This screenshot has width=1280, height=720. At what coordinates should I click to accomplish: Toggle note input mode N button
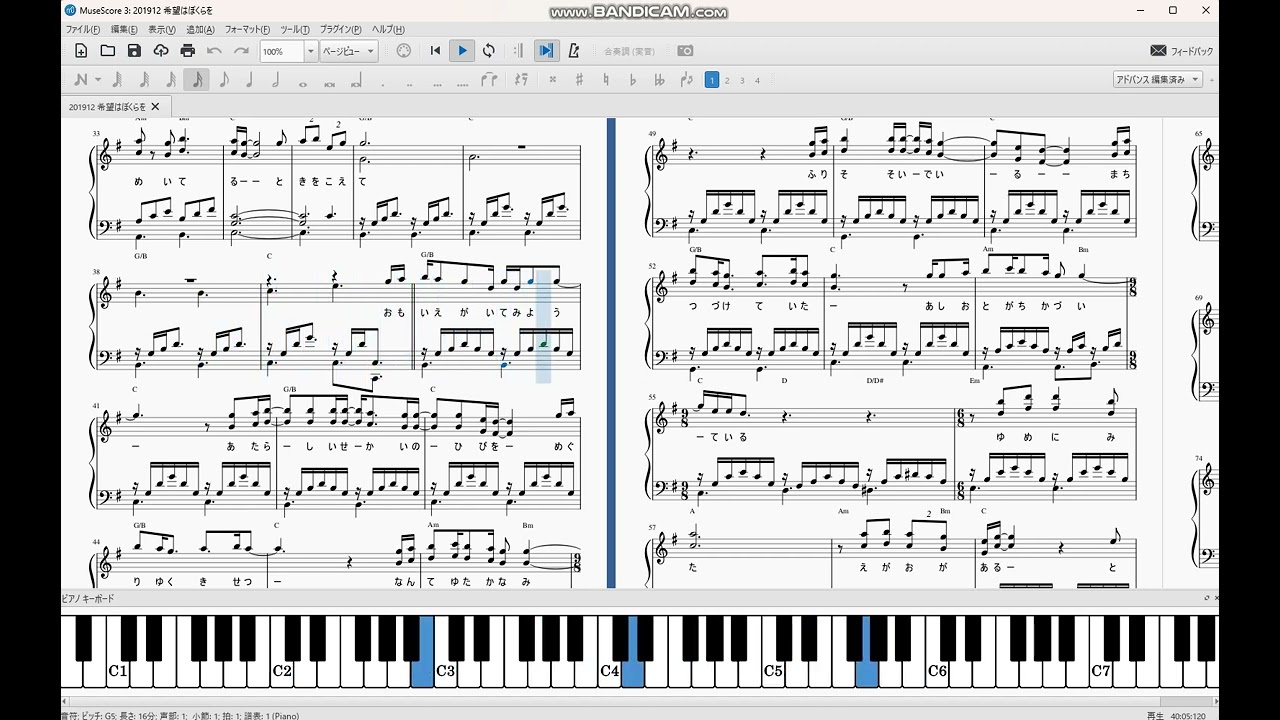pyautogui.click(x=81, y=80)
